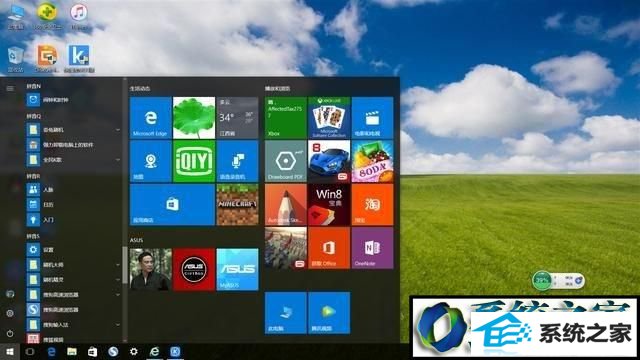Image resolution: width=640 pixels, height=360 pixels.
Task: Open Settings entry in the app list
Action: [73, 249]
